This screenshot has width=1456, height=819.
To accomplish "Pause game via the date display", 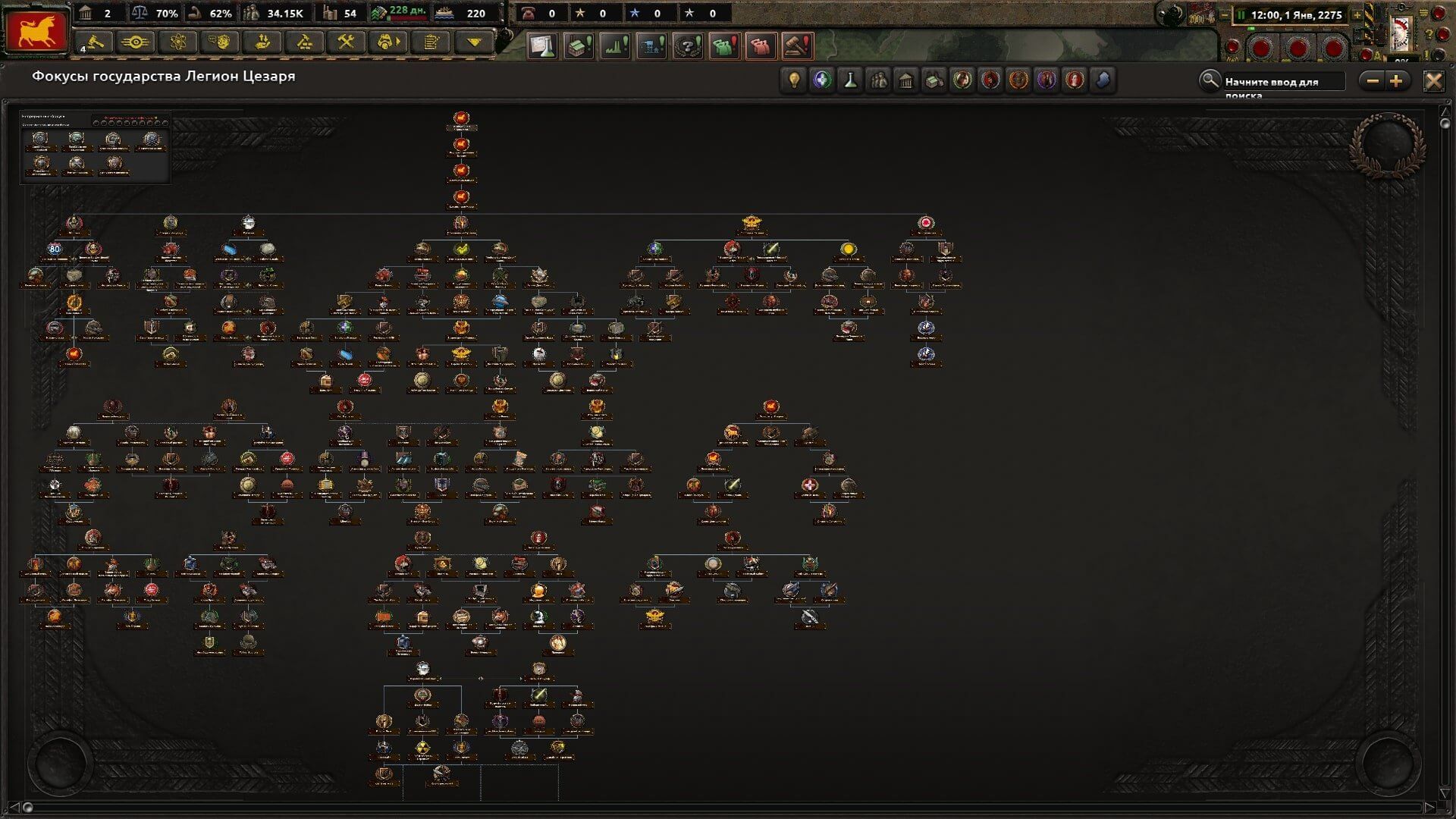I will (1293, 14).
